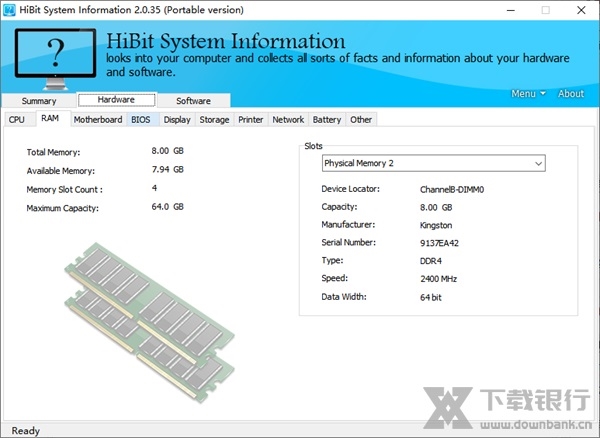This screenshot has width=600, height=438.
Task: Click the monitor question mark logo
Action: [x=55, y=59]
